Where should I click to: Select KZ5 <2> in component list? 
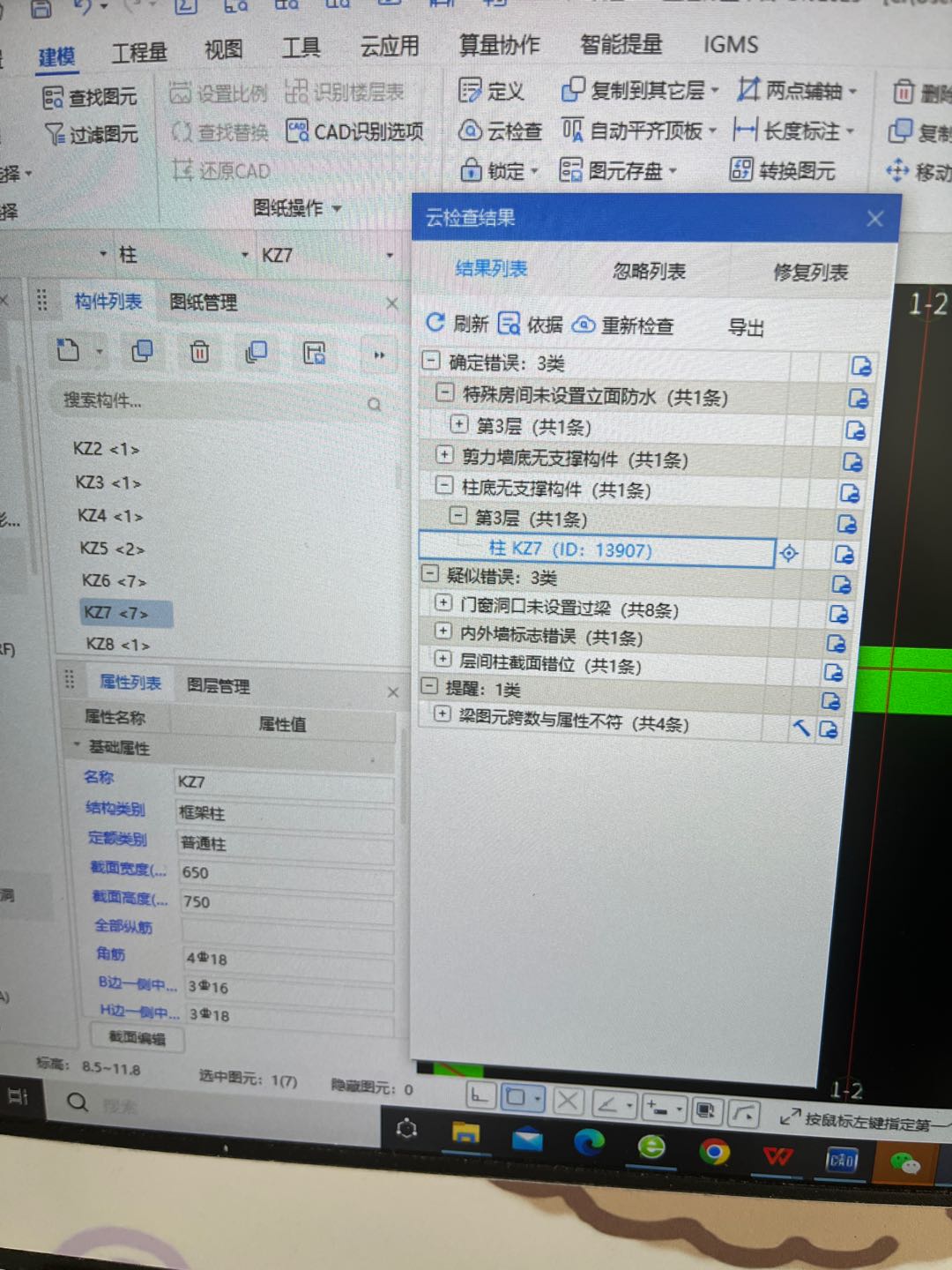coord(112,549)
